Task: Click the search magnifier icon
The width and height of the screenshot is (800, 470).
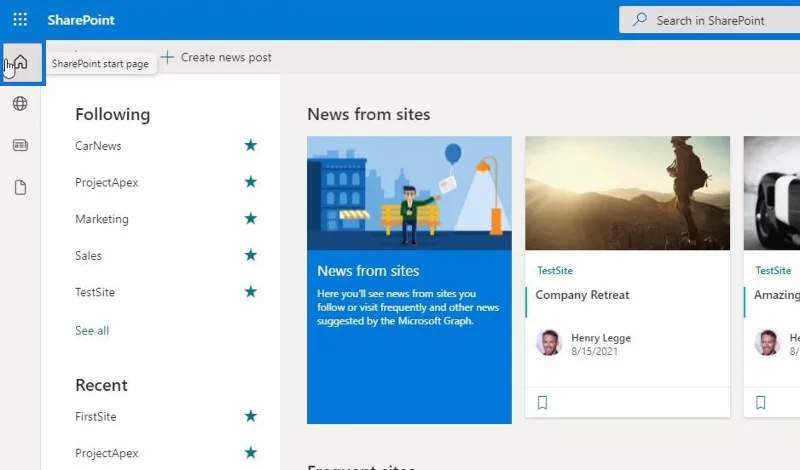Action: coord(640,20)
